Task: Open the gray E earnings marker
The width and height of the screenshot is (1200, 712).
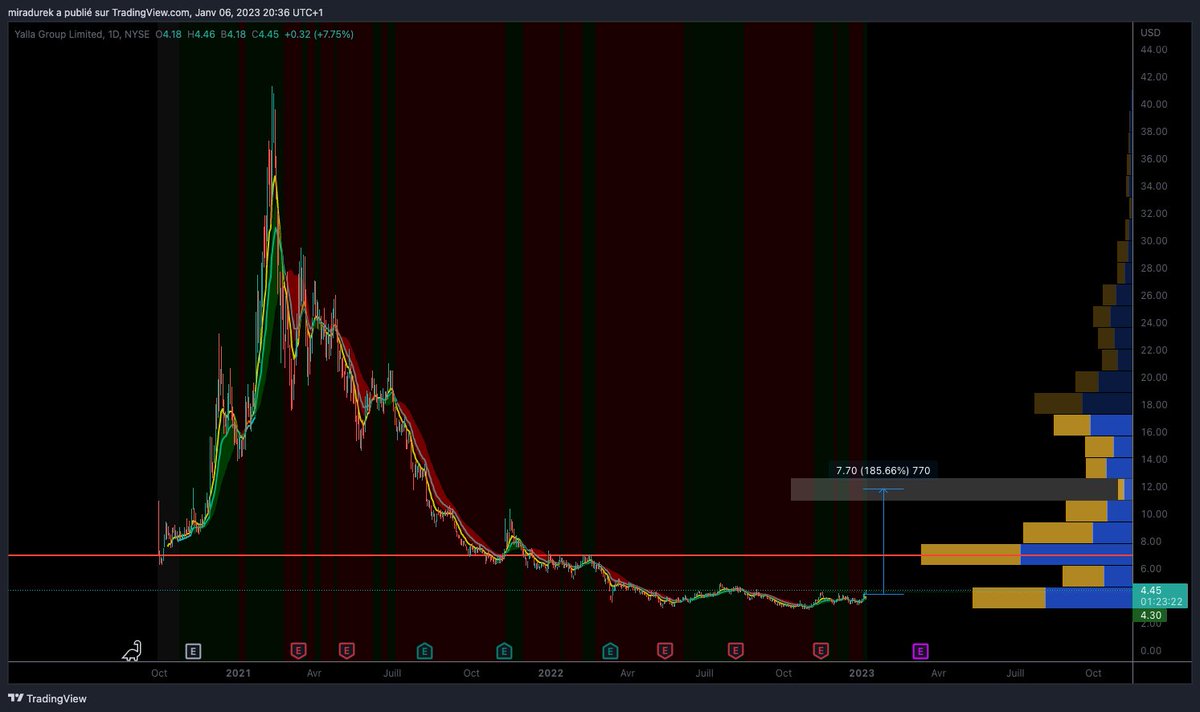Action: point(194,651)
